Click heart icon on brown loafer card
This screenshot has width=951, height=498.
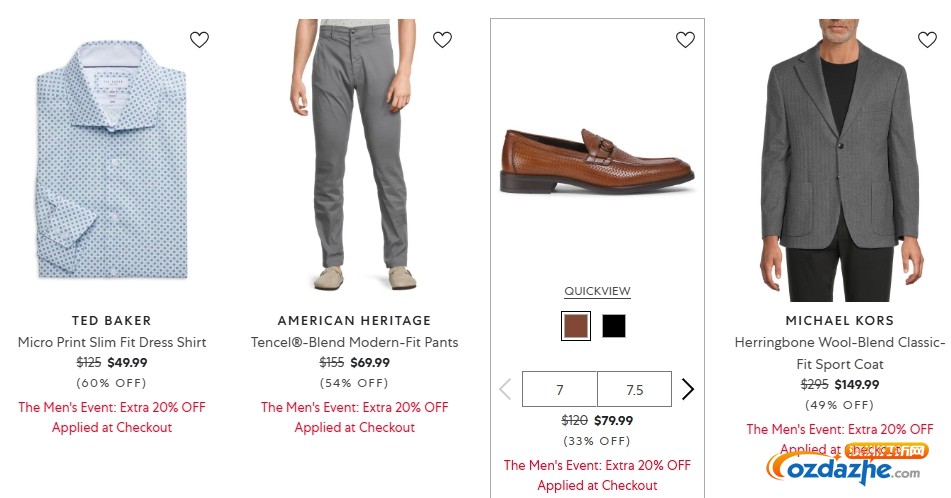tap(685, 40)
